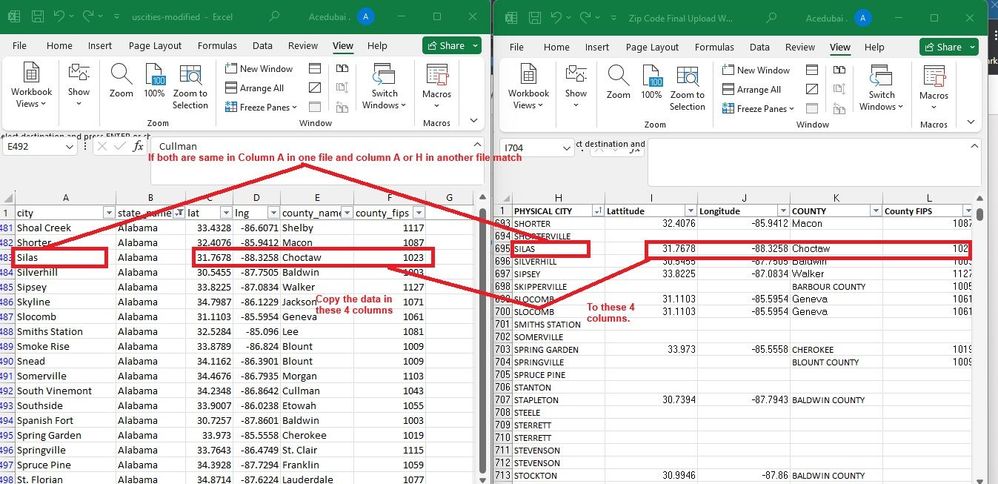Expand Name Box dropdown showing I704
This screenshot has height=484, width=998.
pyautogui.click(x=567, y=148)
